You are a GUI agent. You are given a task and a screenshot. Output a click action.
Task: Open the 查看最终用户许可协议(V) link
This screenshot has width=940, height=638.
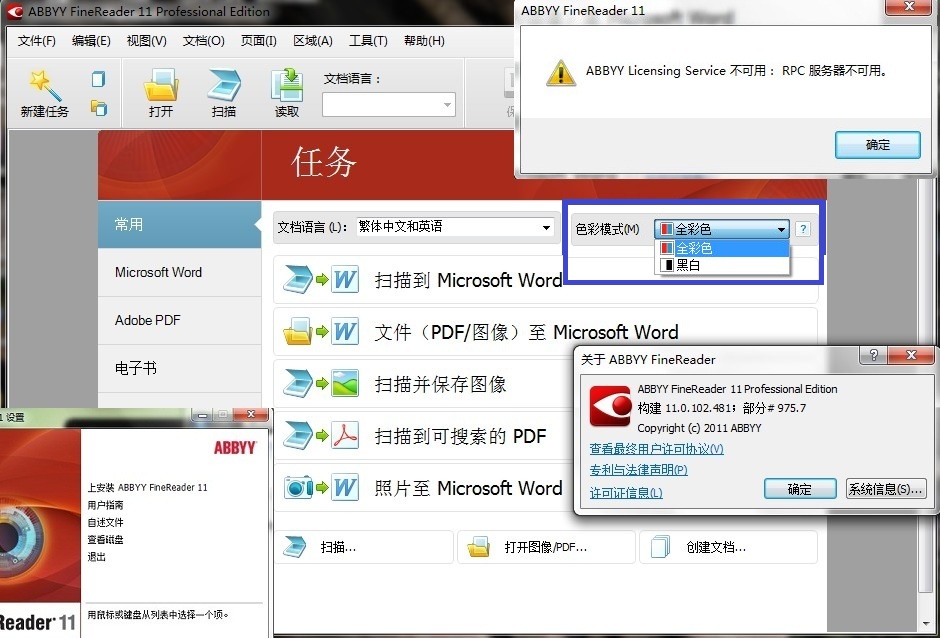tap(656, 449)
